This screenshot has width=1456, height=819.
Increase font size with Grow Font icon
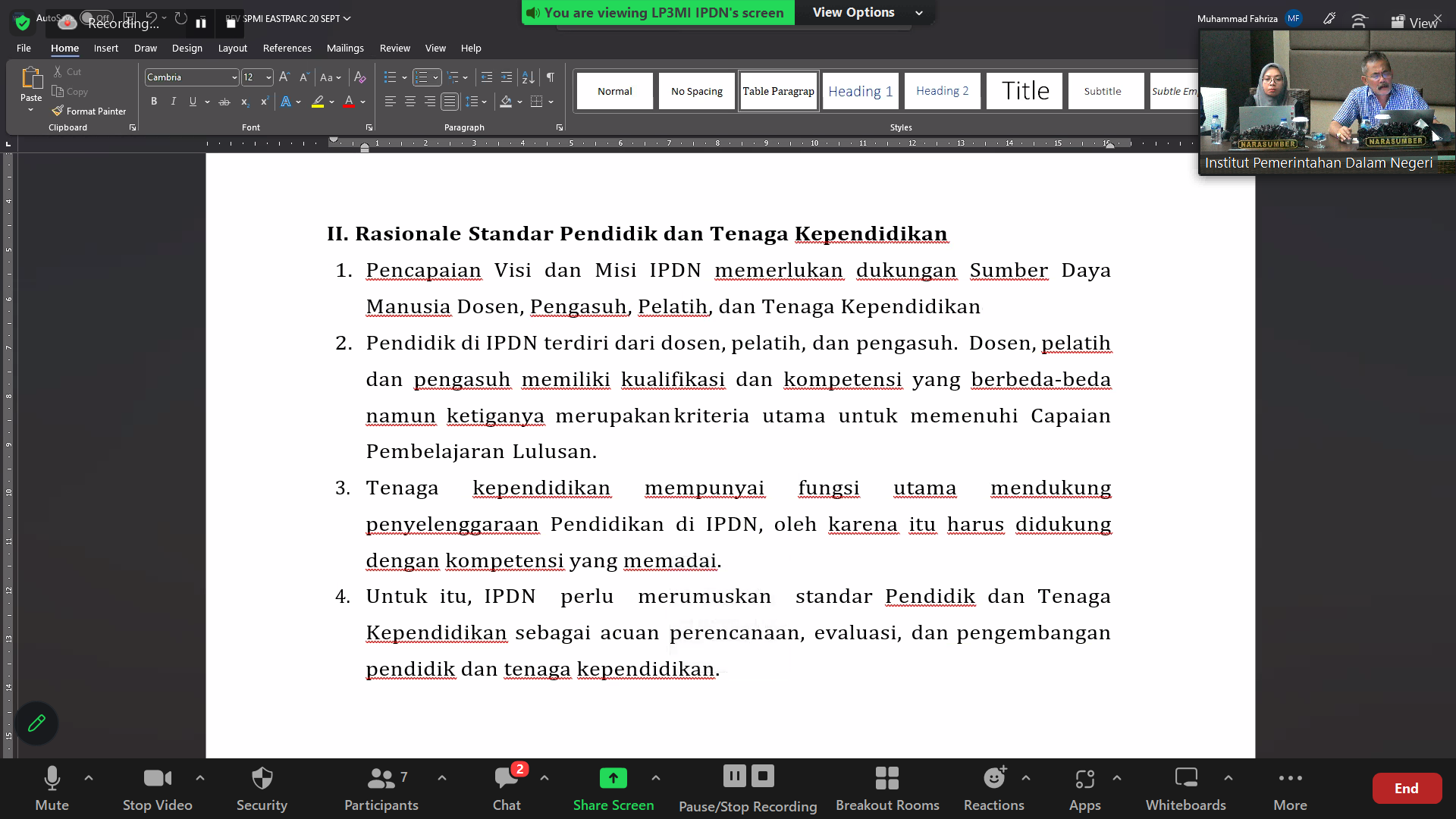(284, 77)
